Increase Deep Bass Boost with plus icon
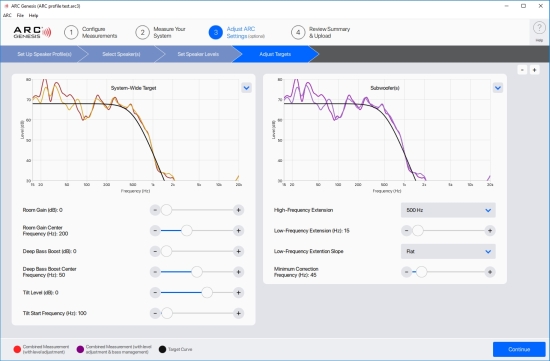This screenshot has height=361, width=550. coord(239,251)
